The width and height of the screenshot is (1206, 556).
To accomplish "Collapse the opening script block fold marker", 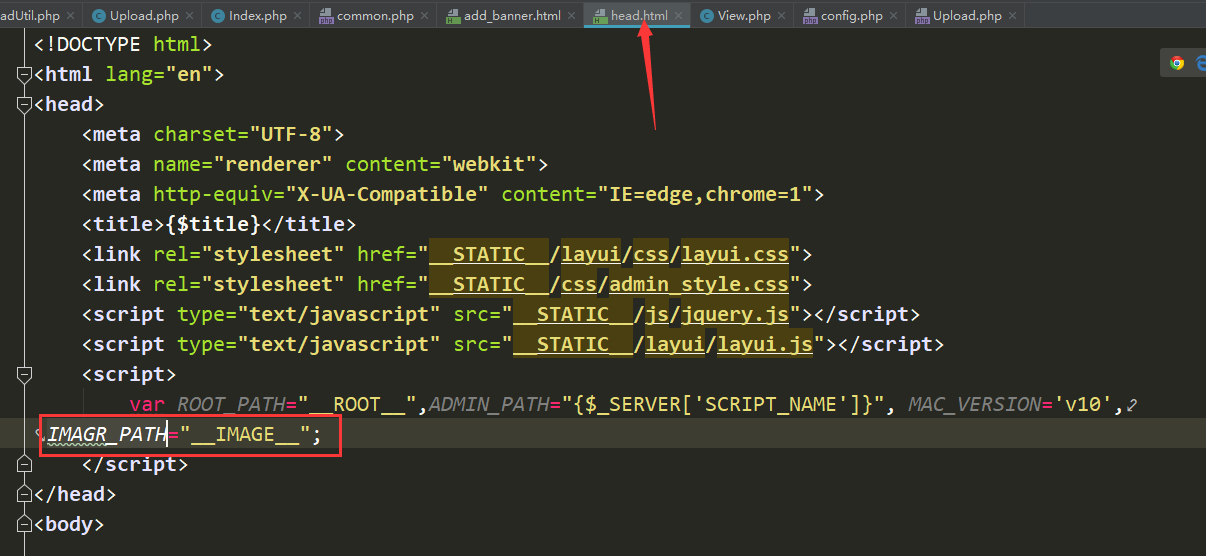I will tap(24, 375).
